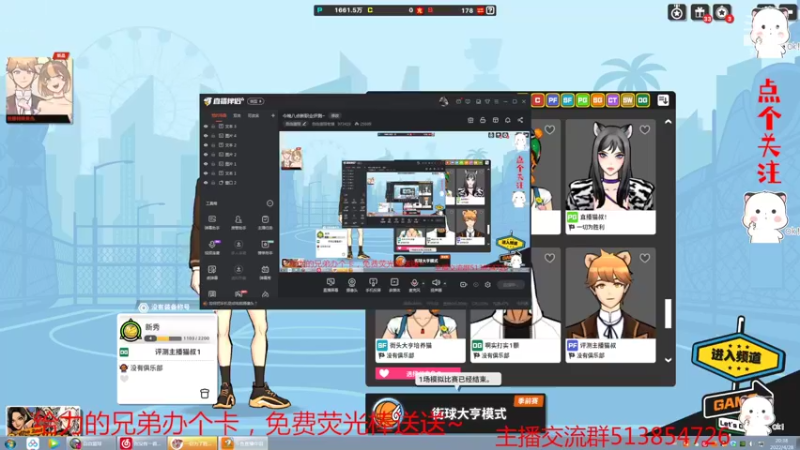Click the unlock icon above stream preview
This screenshot has height=450, width=800.
pyautogui.click(x=483, y=120)
